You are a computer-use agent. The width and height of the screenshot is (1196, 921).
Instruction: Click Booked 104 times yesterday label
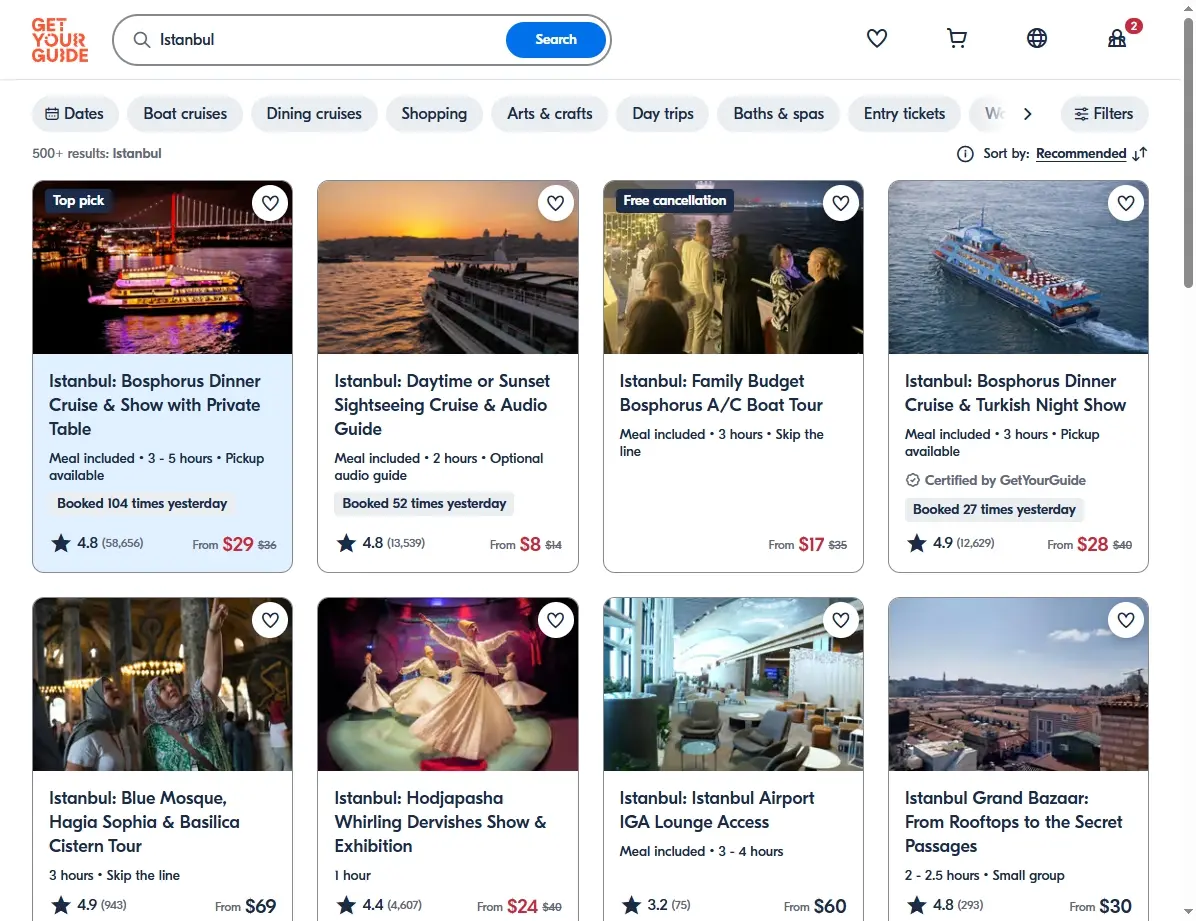click(142, 504)
